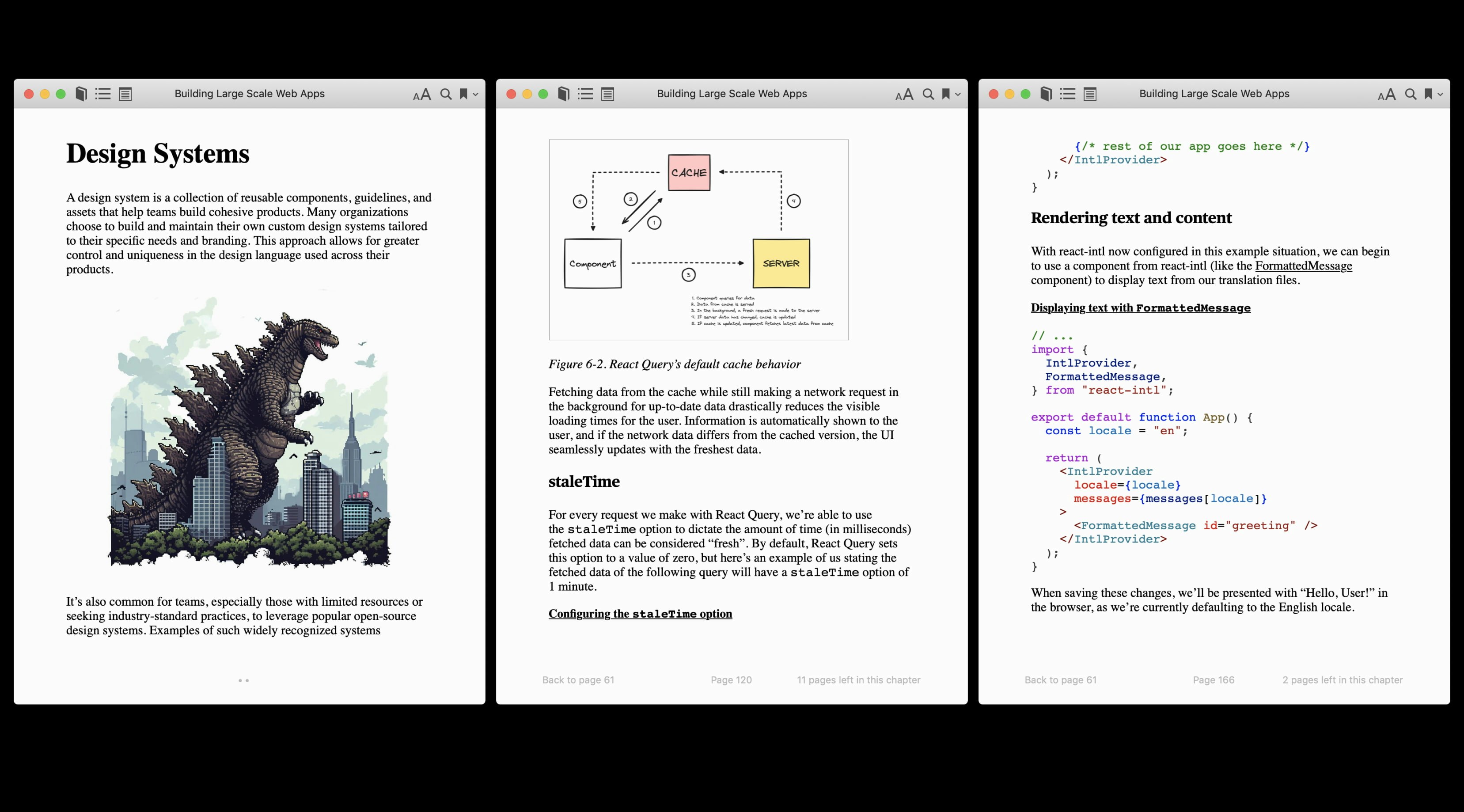Click the React Query cache diagram figure

(x=698, y=240)
